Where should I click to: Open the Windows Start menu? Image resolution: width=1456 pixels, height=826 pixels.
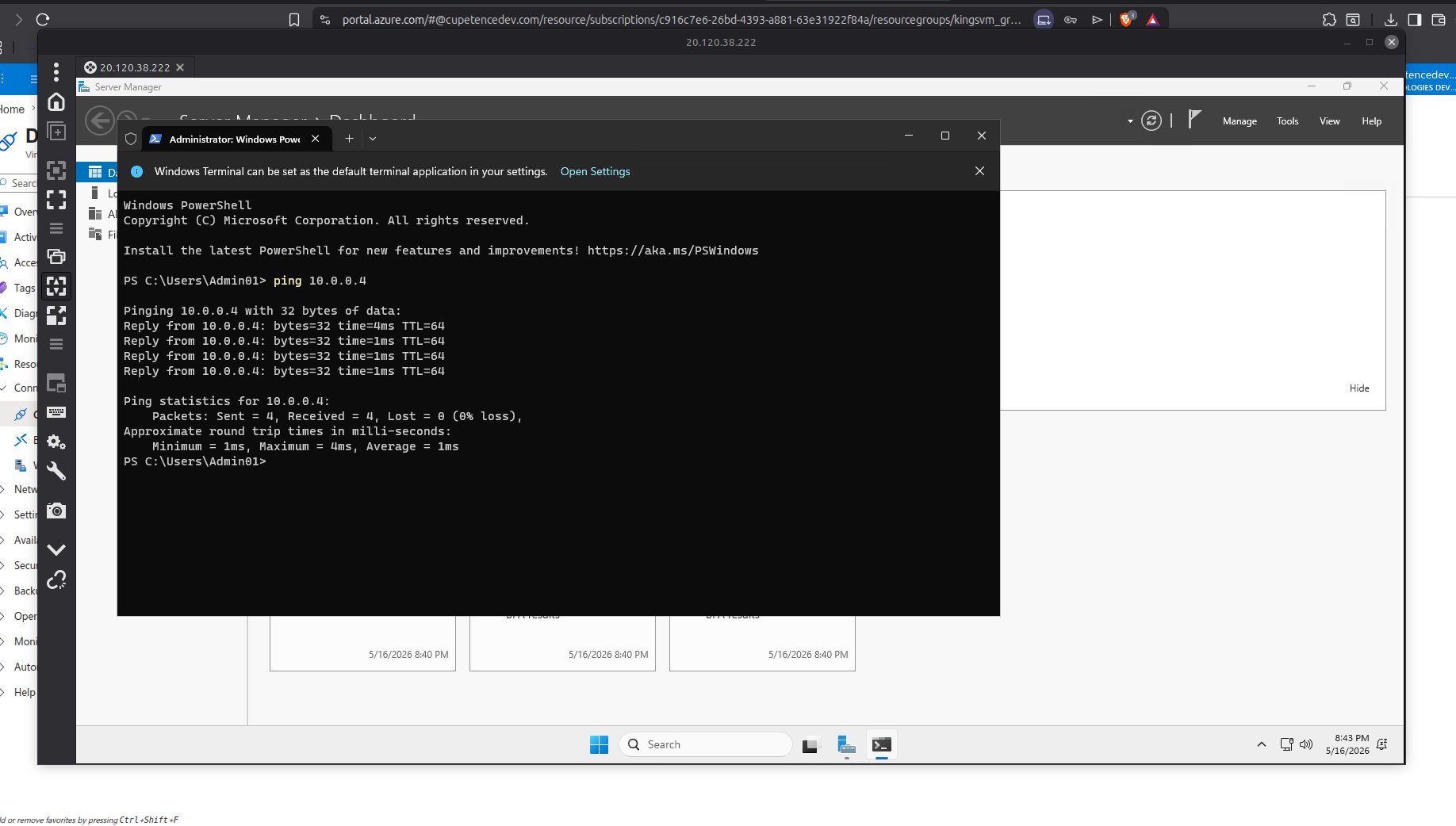(x=599, y=744)
